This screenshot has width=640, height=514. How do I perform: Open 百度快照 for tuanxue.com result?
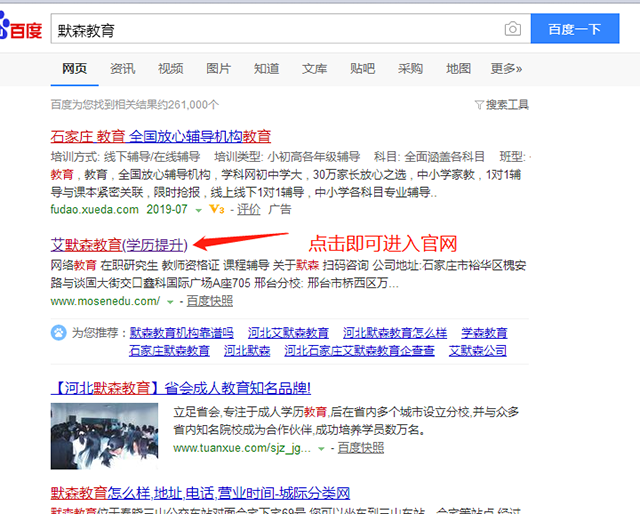(361, 448)
